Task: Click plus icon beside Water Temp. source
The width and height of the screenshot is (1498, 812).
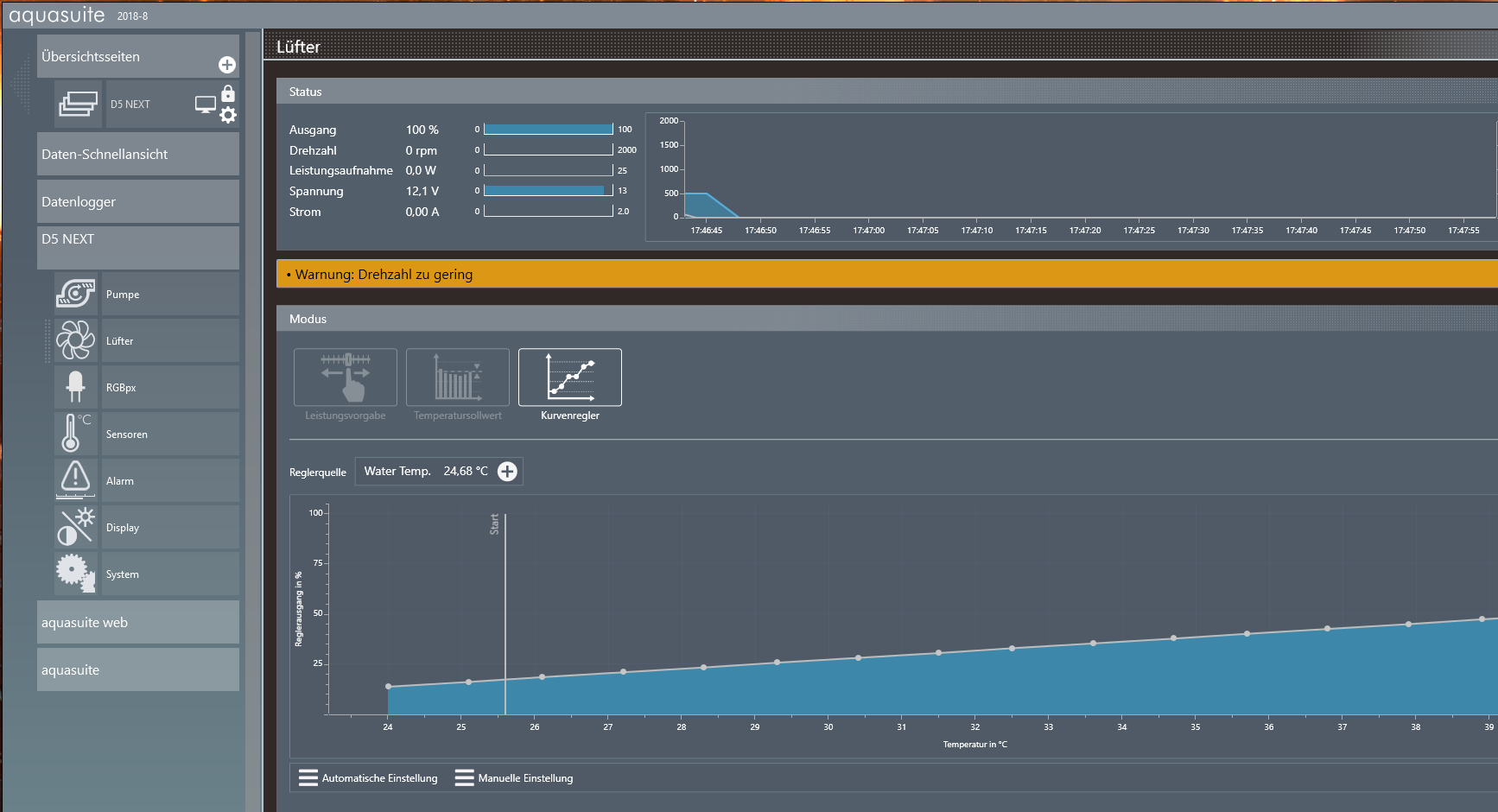Action: coord(507,471)
